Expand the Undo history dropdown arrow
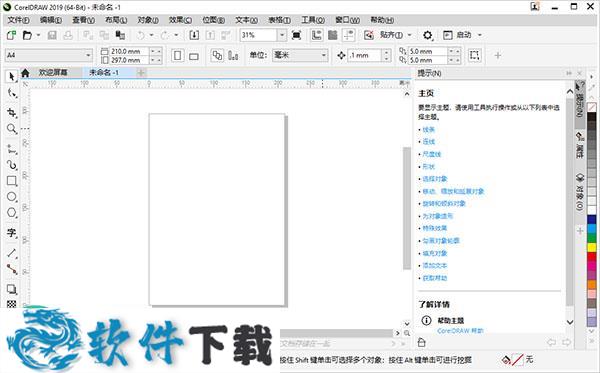The image size is (600, 373). tap(152, 35)
